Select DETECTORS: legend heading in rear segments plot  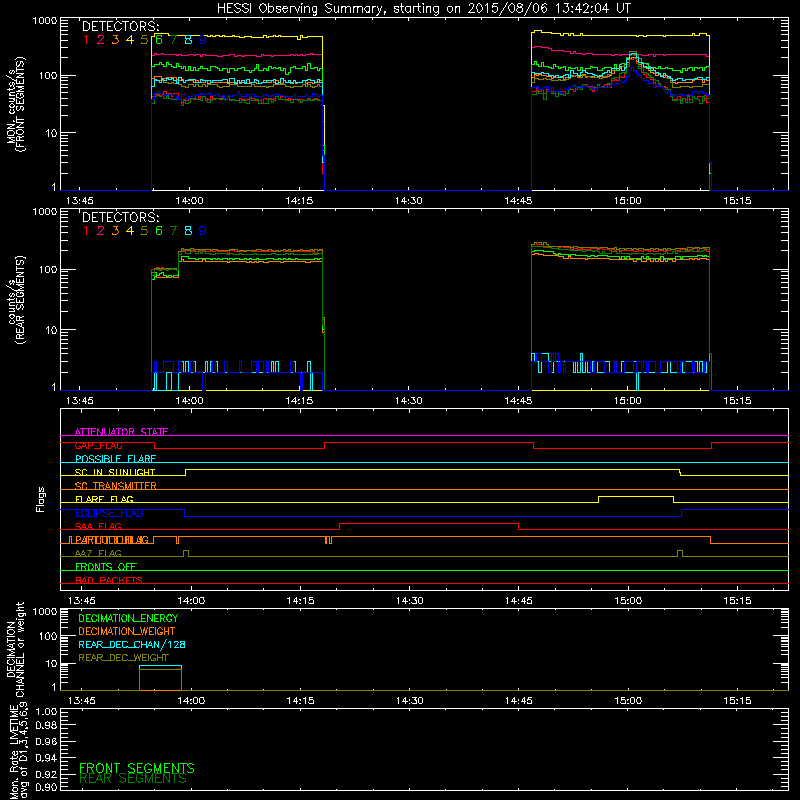(120, 217)
